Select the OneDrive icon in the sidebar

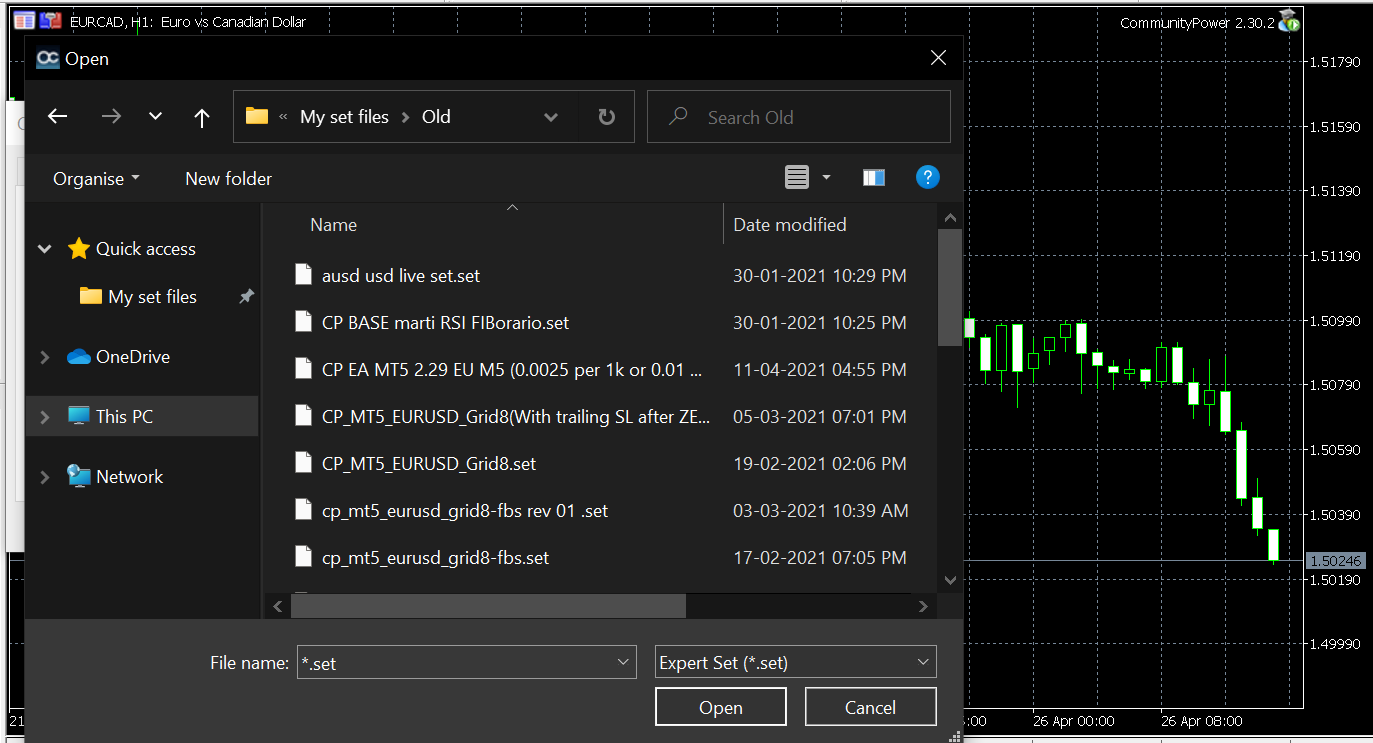coord(80,356)
